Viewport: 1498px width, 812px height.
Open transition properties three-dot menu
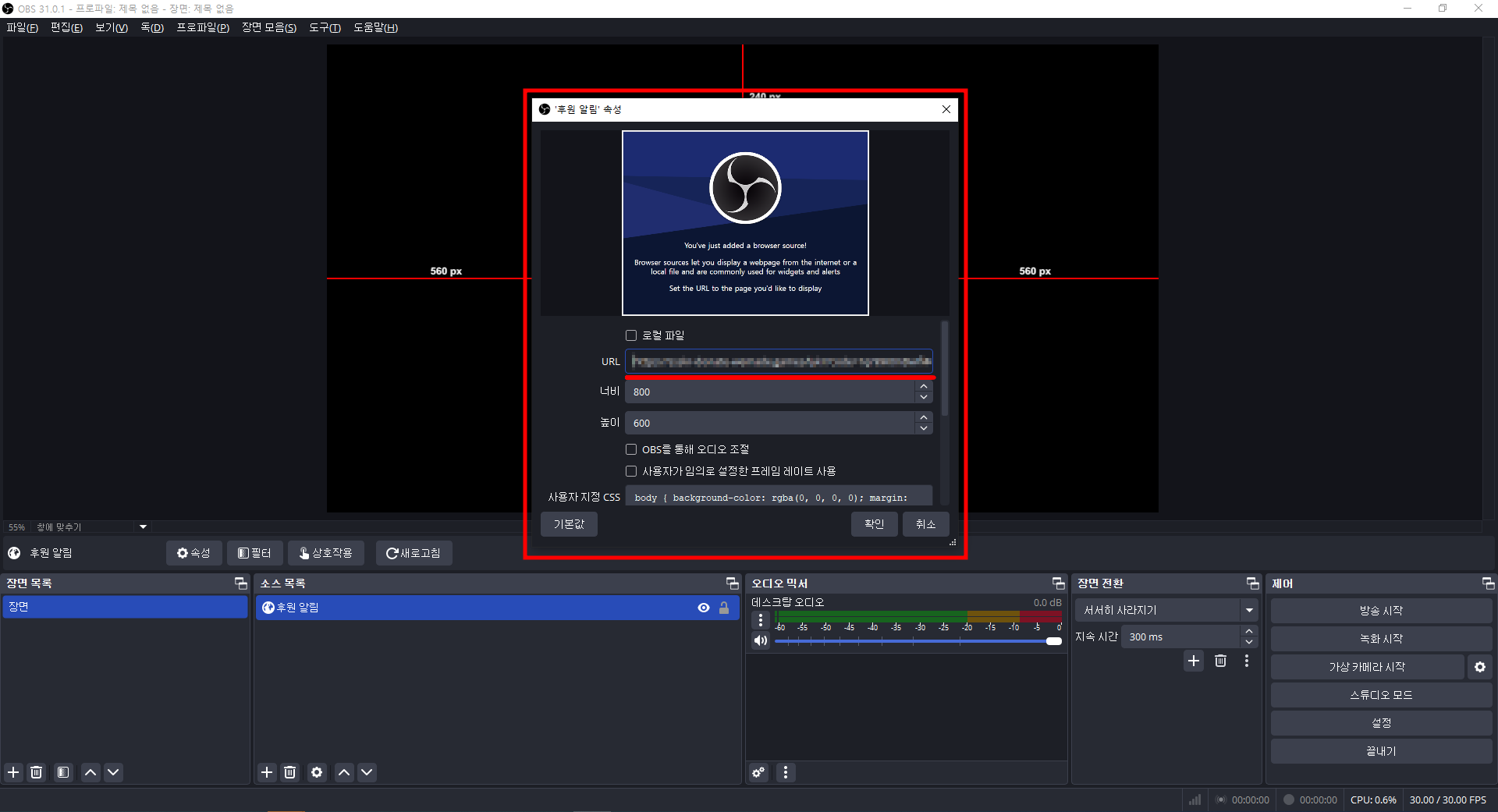click(x=1247, y=661)
